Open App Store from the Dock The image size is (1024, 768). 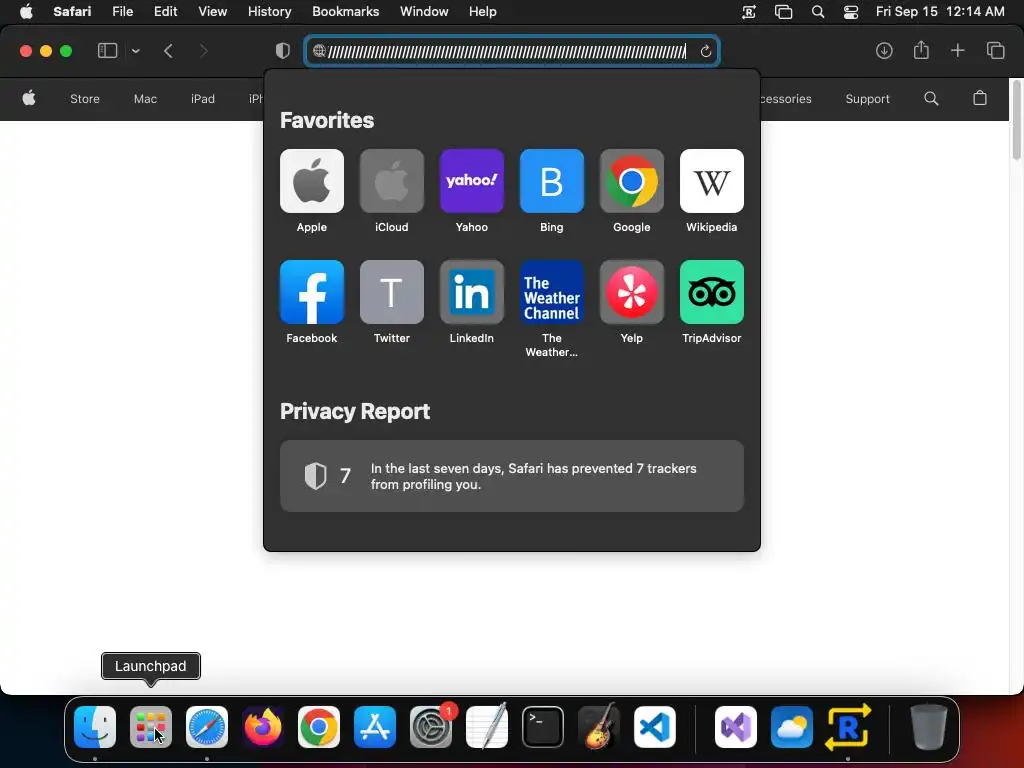point(375,727)
